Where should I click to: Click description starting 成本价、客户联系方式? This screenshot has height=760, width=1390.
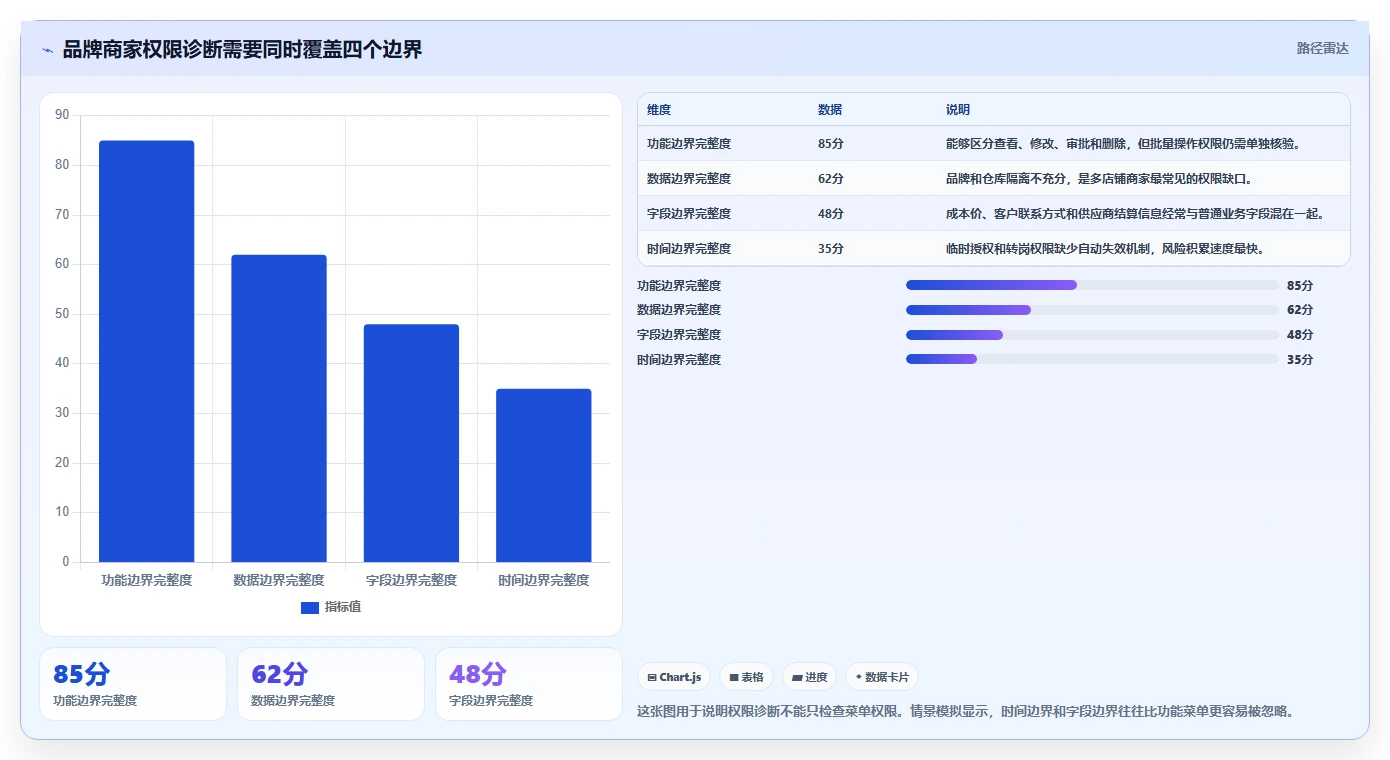click(1135, 214)
